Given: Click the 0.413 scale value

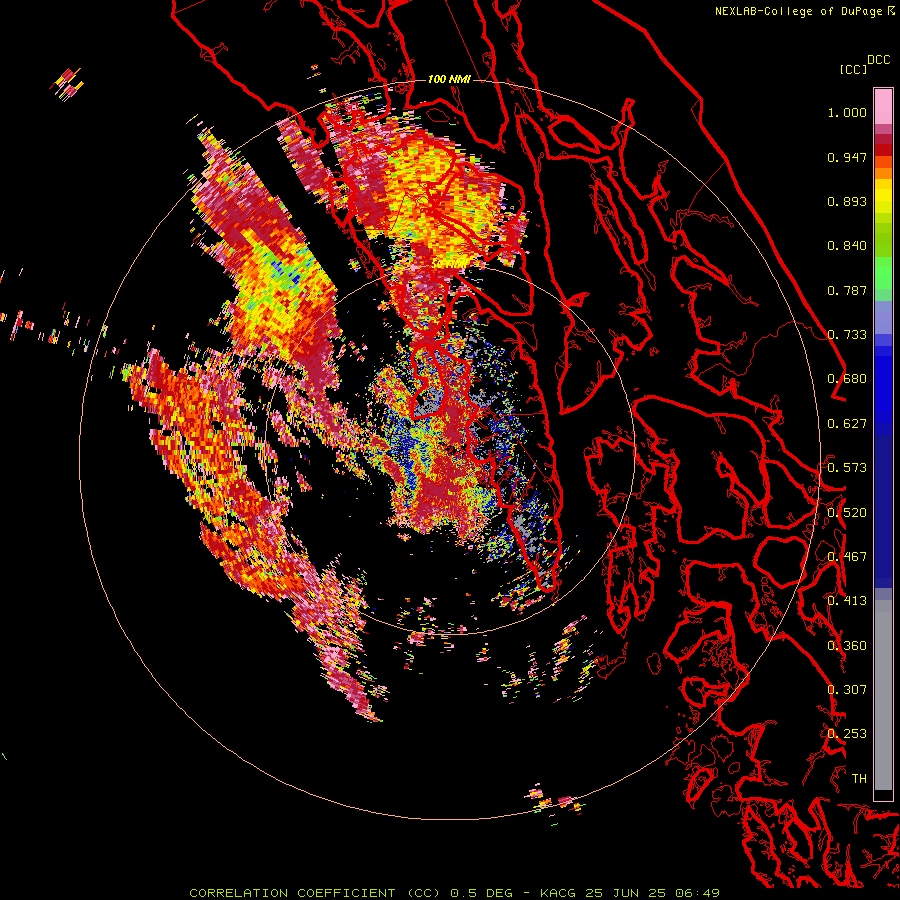Looking at the screenshot, I should tap(847, 601).
